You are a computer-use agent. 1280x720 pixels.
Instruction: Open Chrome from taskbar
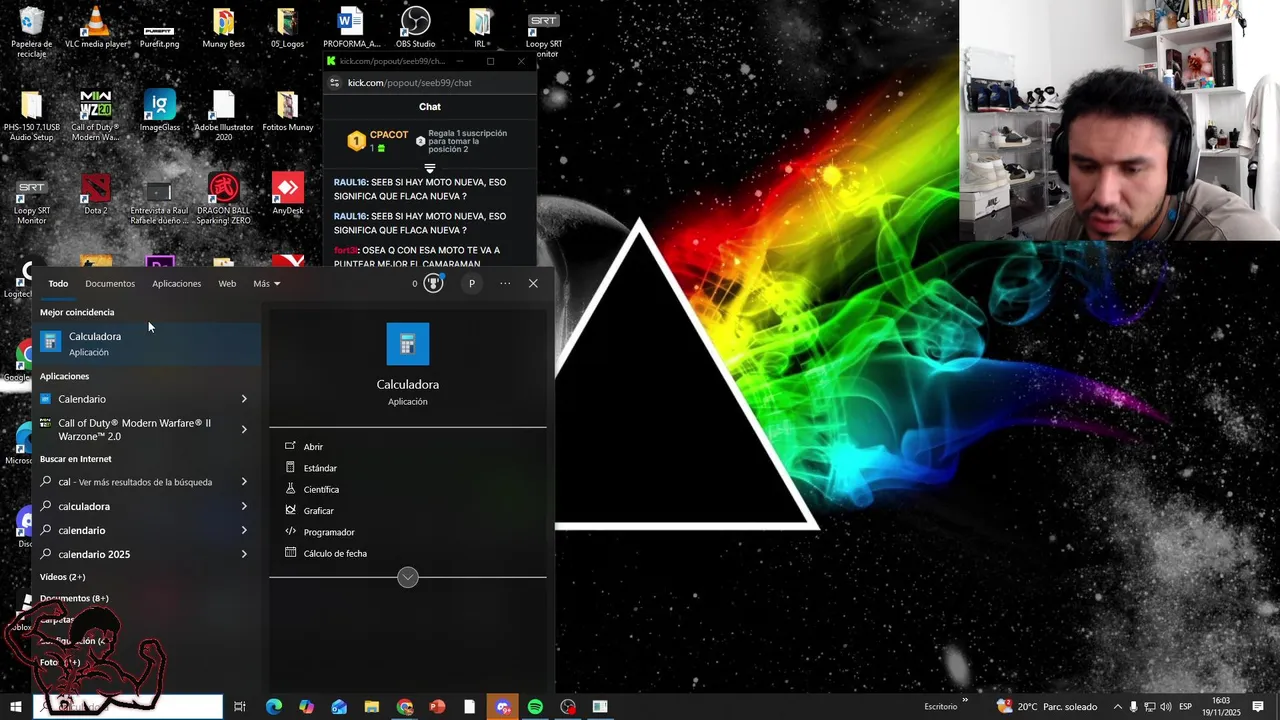pos(405,707)
